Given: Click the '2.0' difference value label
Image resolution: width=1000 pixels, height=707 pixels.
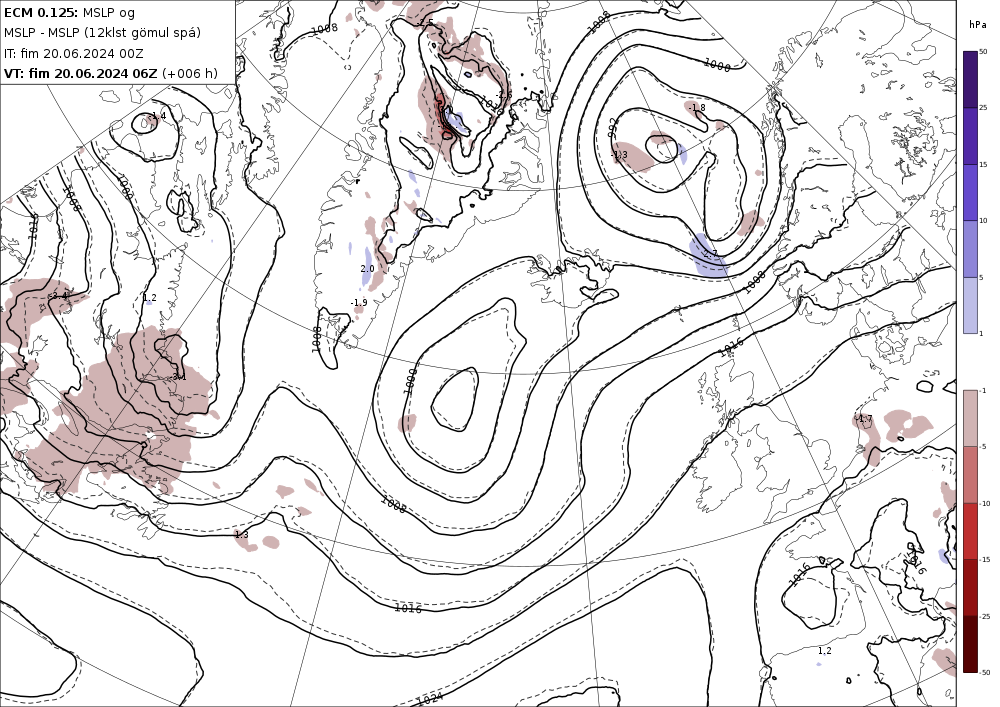Looking at the screenshot, I should (x=367, y=269).
